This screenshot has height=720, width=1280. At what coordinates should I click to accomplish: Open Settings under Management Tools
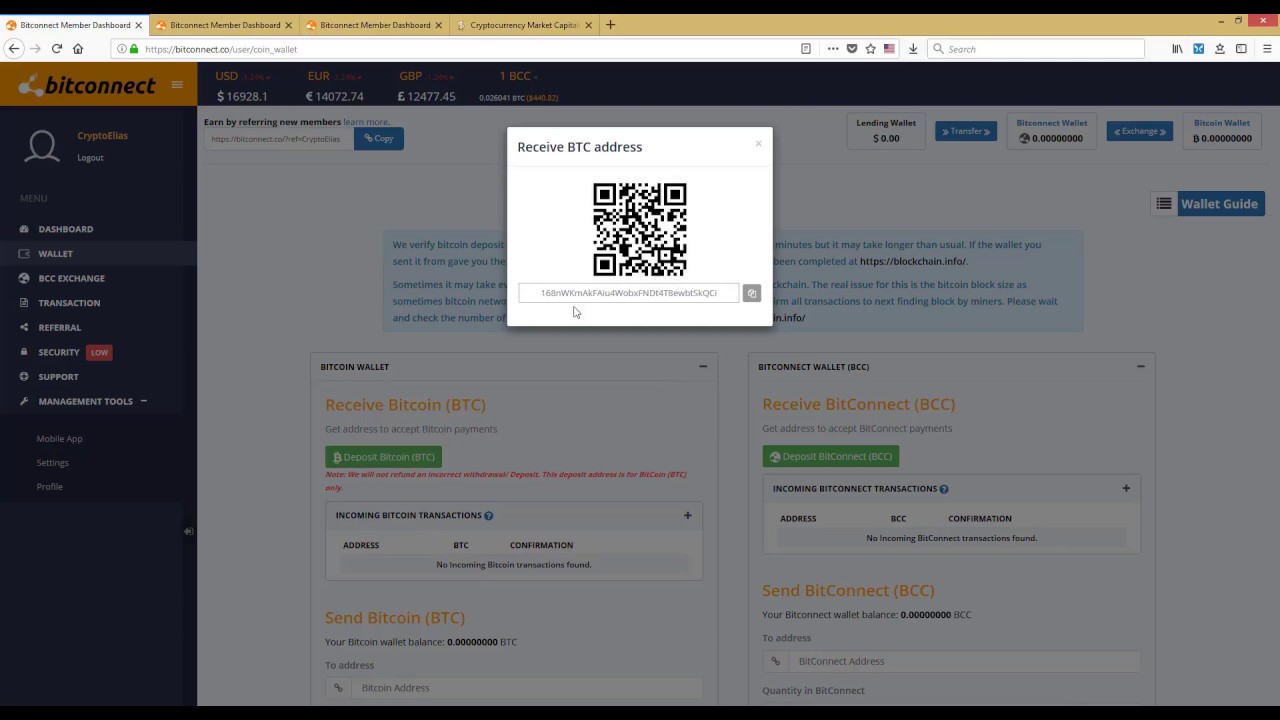point(53,462)
